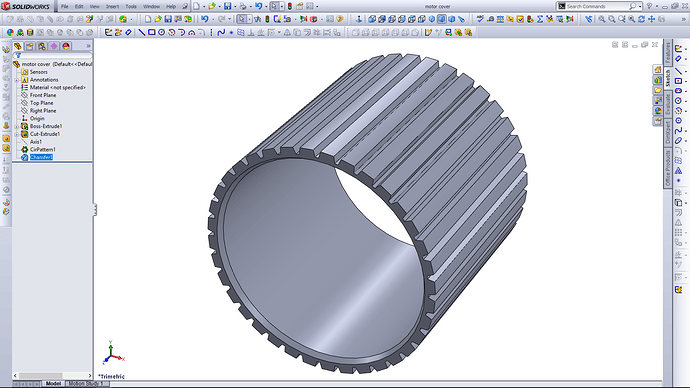Screen dimensions: 690x388
Task: Select the Pan view tool
Action: 652,19
